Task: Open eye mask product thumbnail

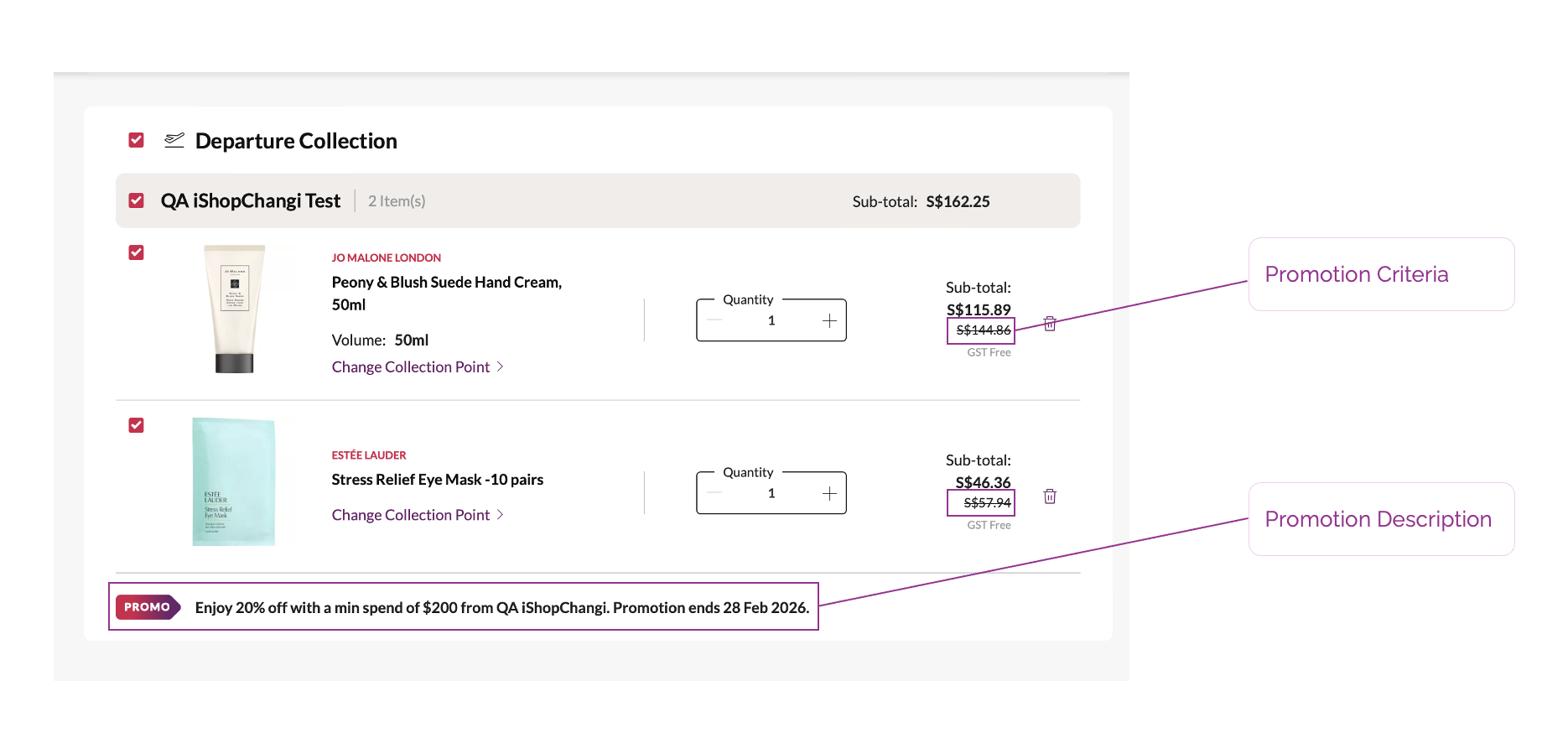Action: coord(234,482)
